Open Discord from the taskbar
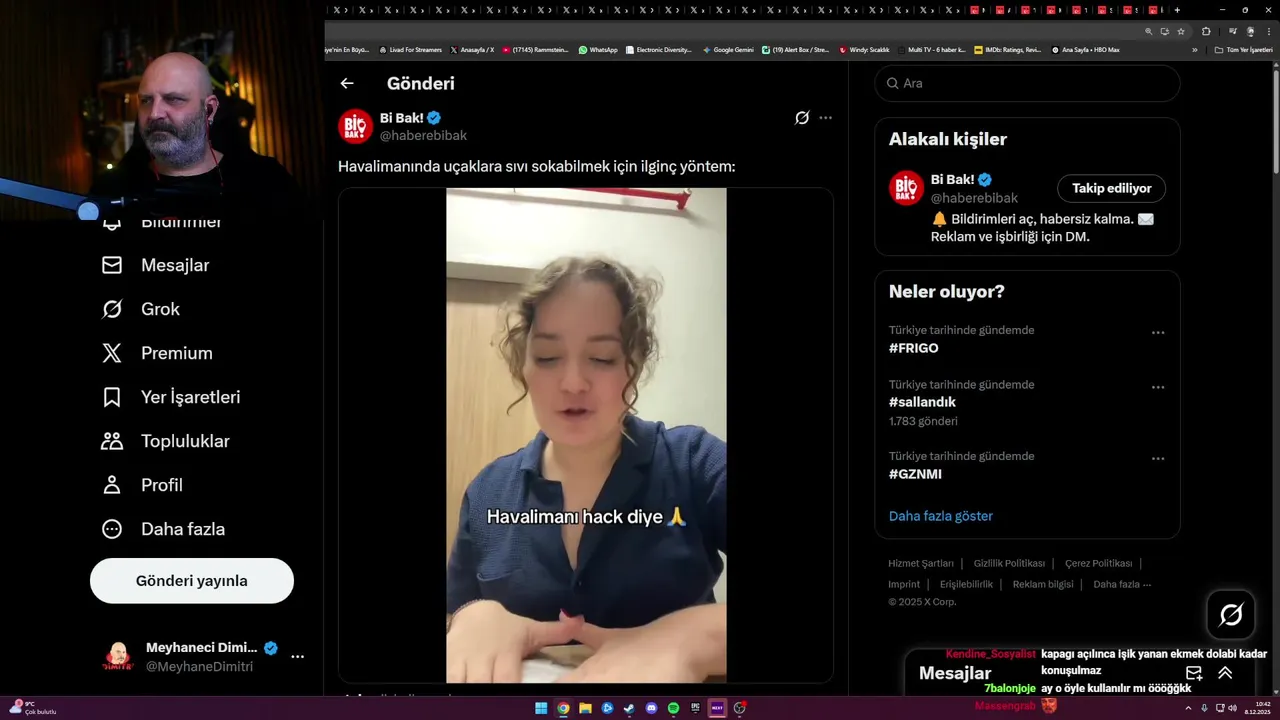 click(651, 708)
